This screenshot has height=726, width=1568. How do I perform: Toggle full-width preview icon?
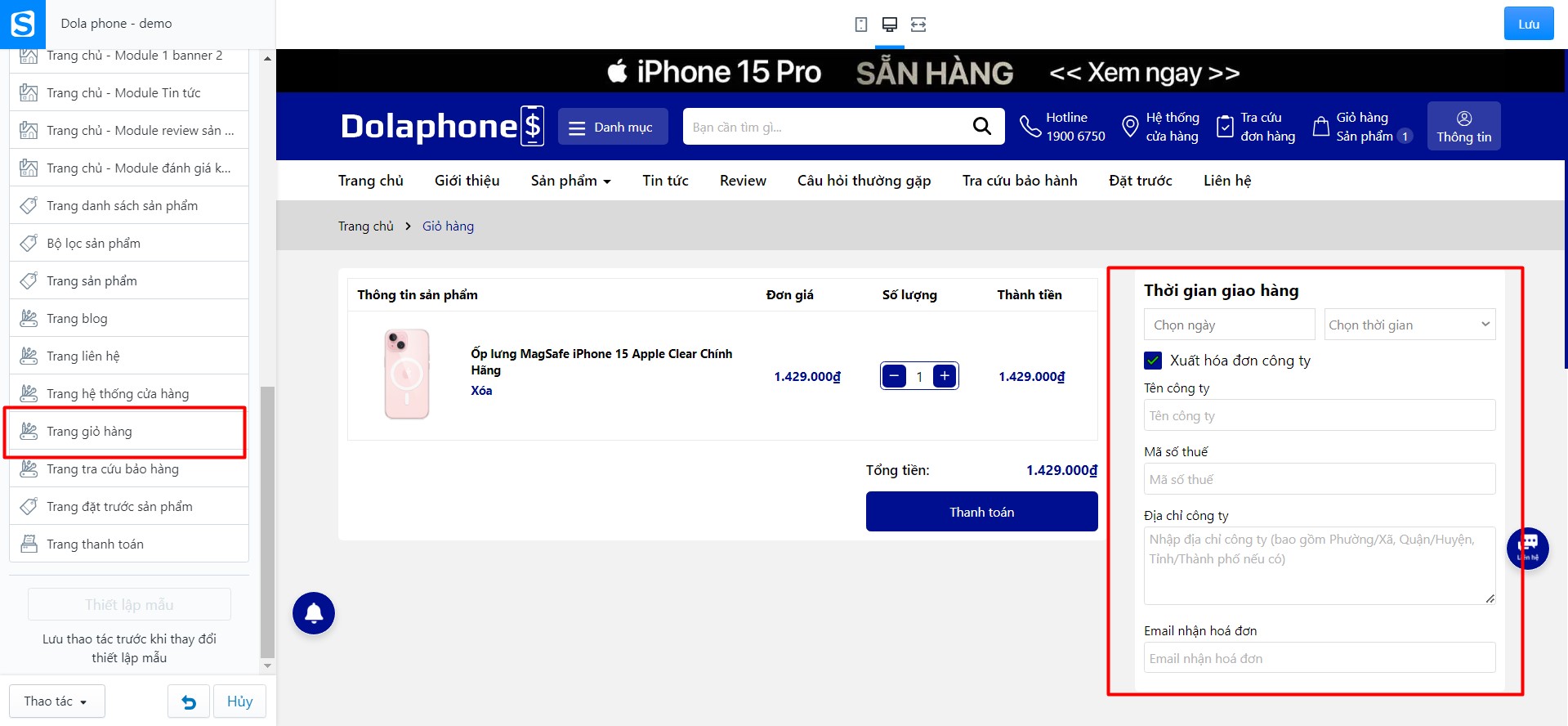click(918, 25)
